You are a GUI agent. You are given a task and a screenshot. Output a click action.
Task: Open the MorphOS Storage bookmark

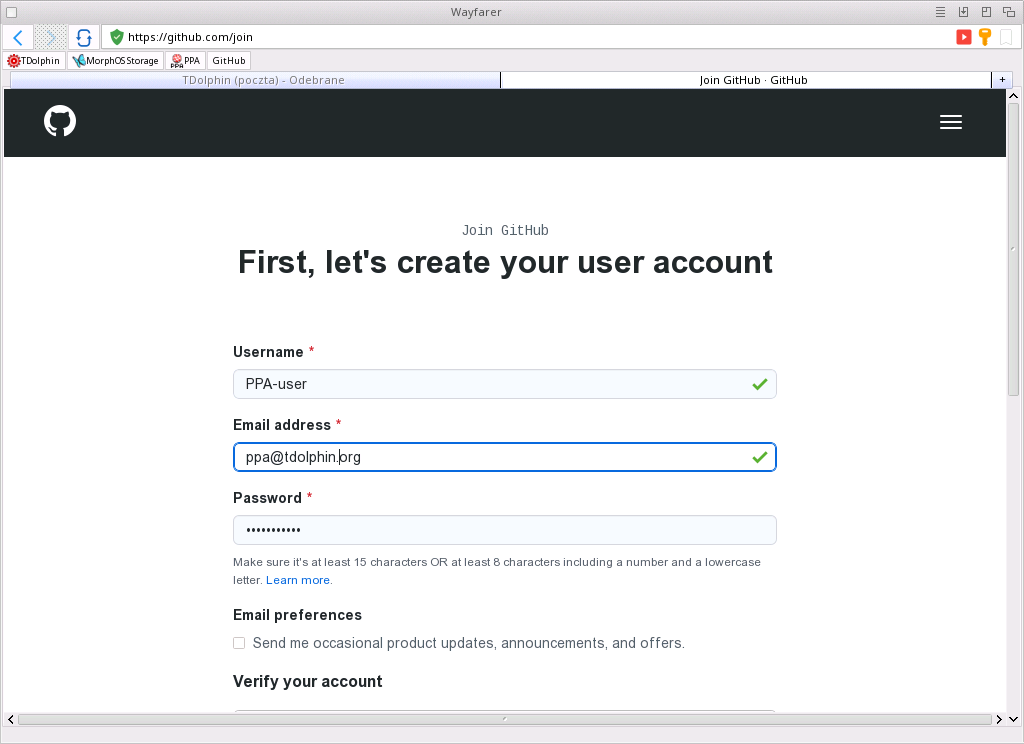pyautogui.click(x=116, y=61)
